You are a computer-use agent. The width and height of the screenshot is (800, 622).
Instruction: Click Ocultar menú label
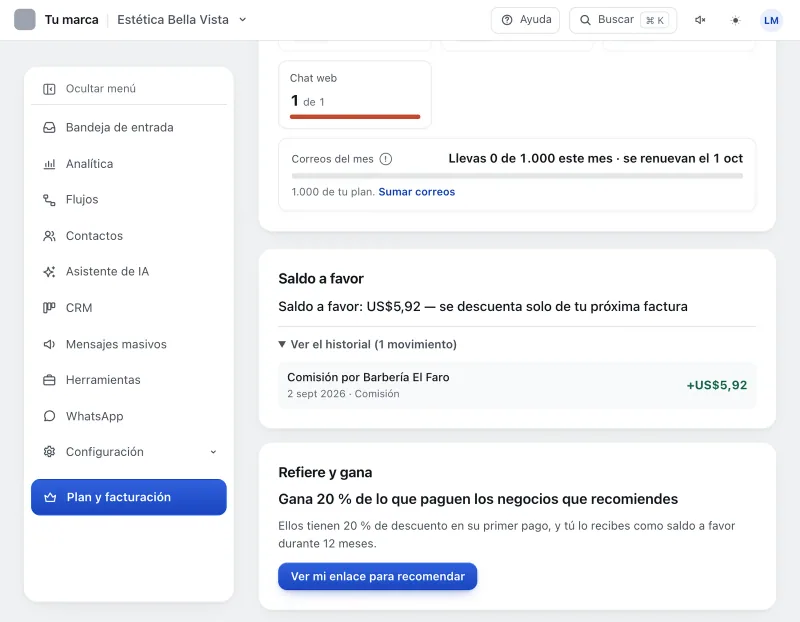point(101,89)
